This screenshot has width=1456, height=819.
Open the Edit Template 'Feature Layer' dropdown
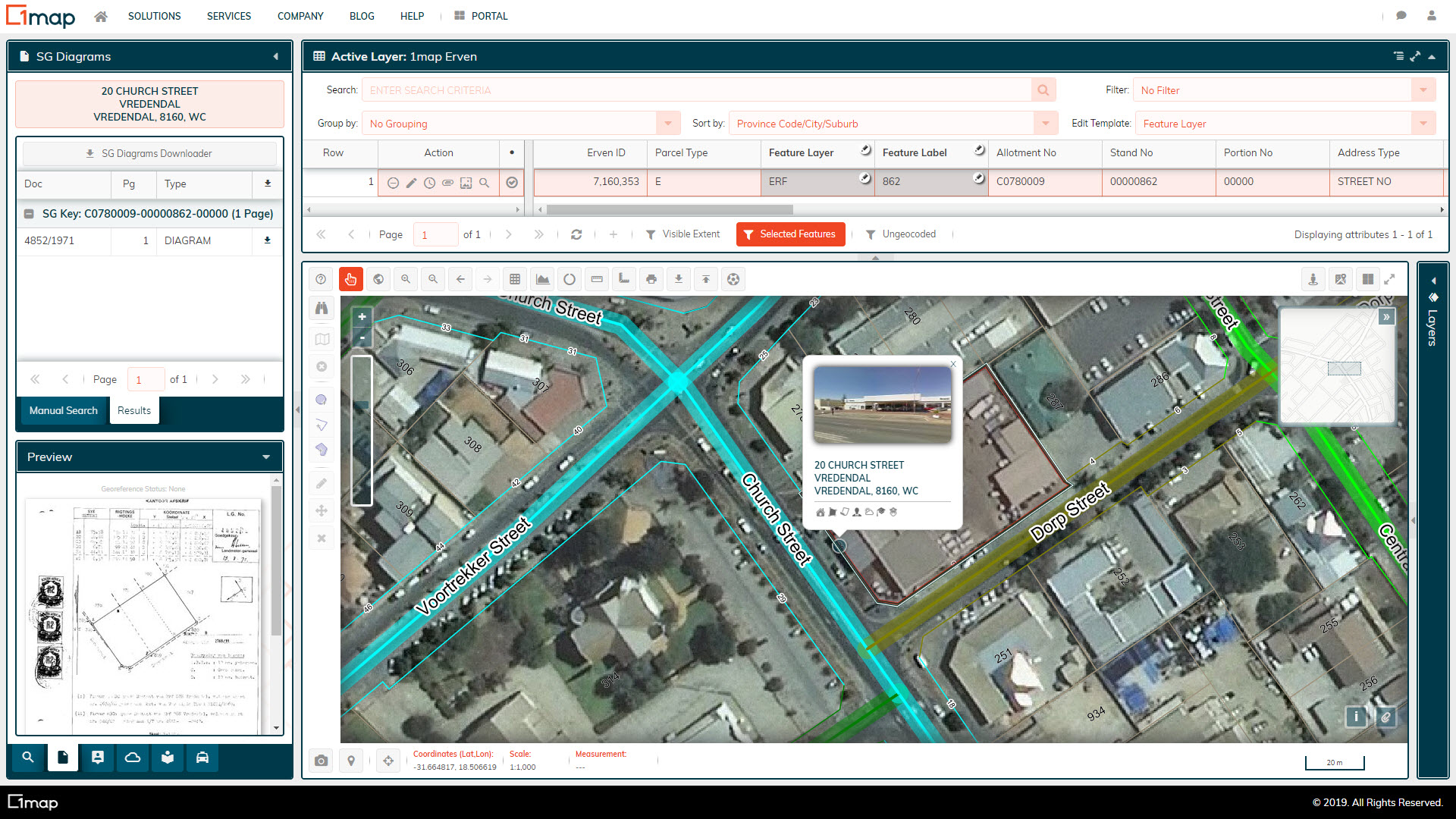[1423, 124]
